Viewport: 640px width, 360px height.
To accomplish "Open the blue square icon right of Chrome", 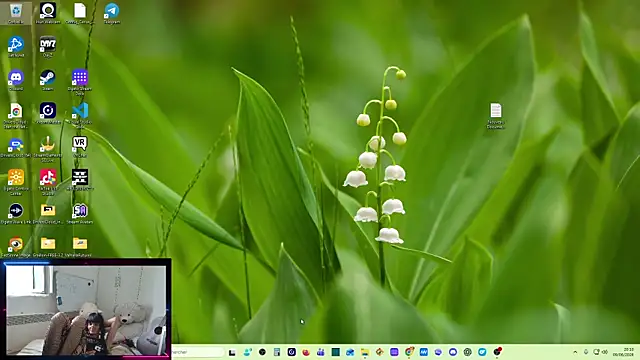I will click(424, 352).
